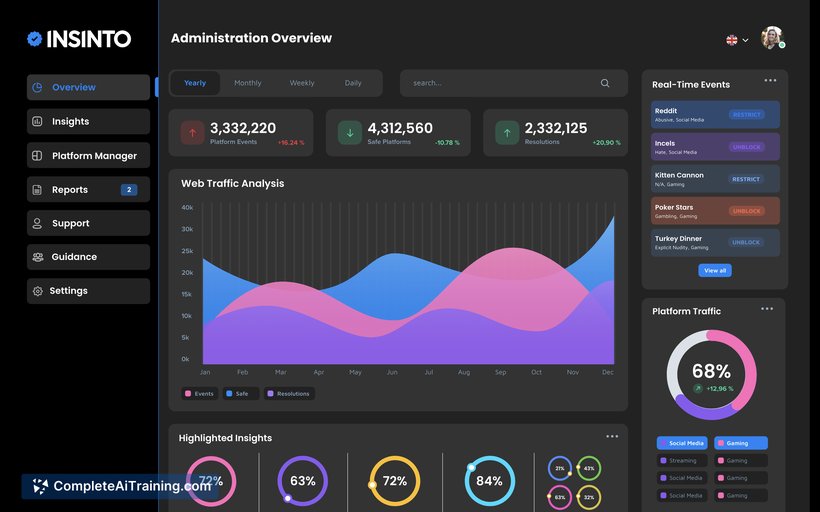Click the 4,312,560 Safe Platforms value
The width and height of the screenshot is (820, 512).
400,128
